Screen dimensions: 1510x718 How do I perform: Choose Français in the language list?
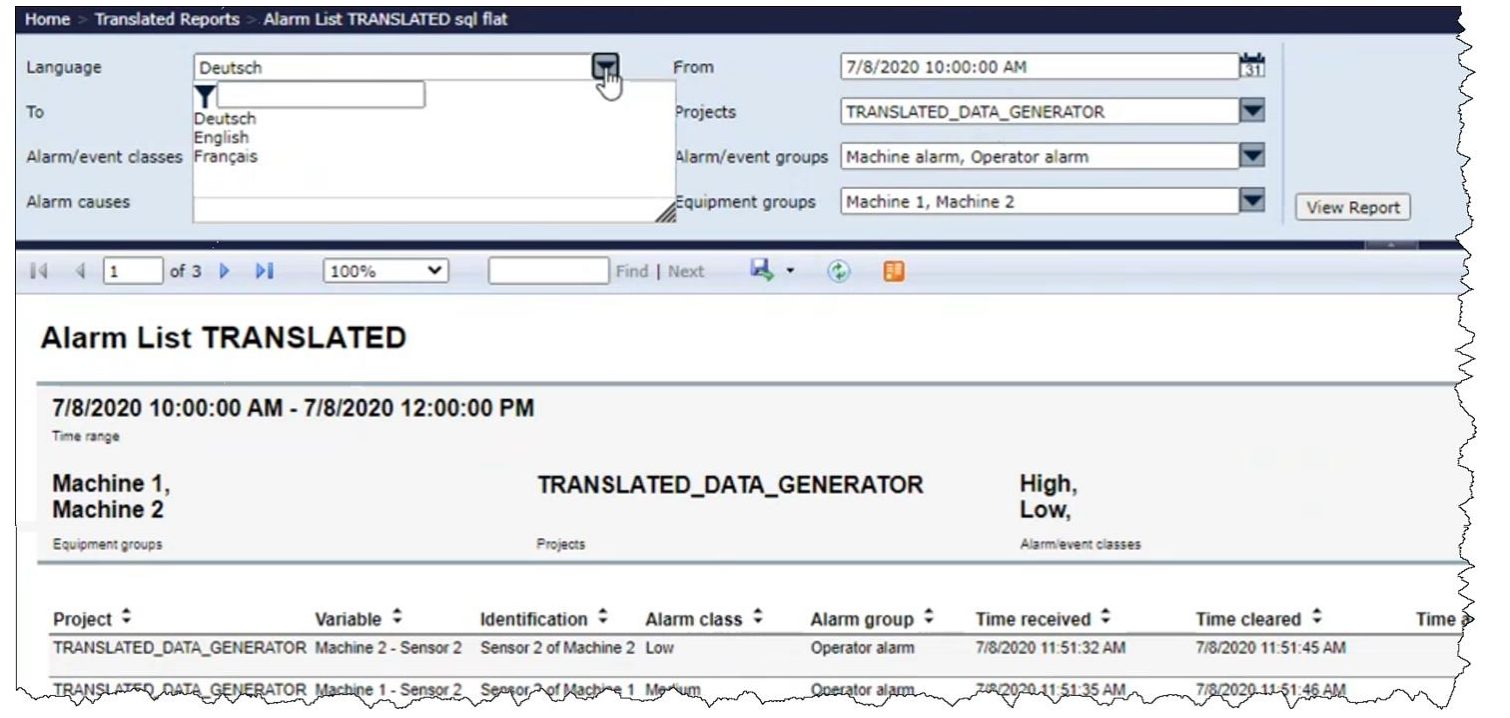225,157
